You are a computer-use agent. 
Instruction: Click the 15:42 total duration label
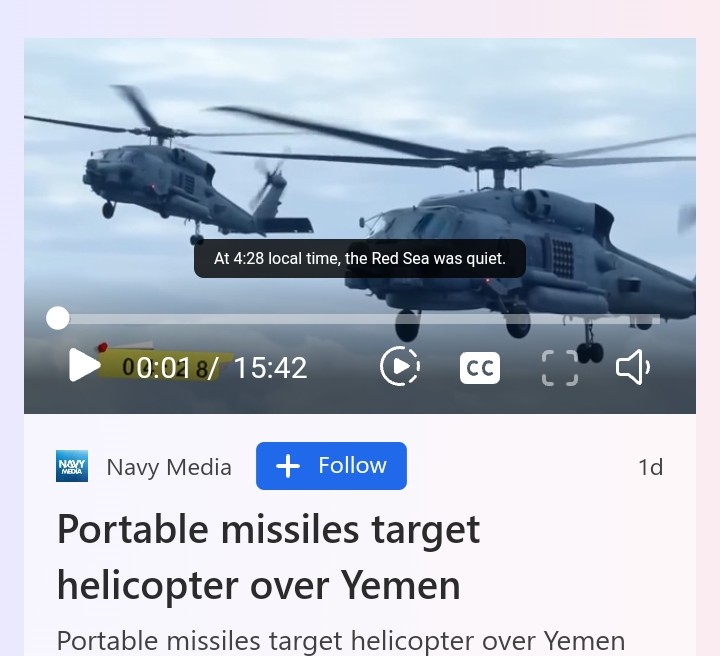click(x=270, y=368)
